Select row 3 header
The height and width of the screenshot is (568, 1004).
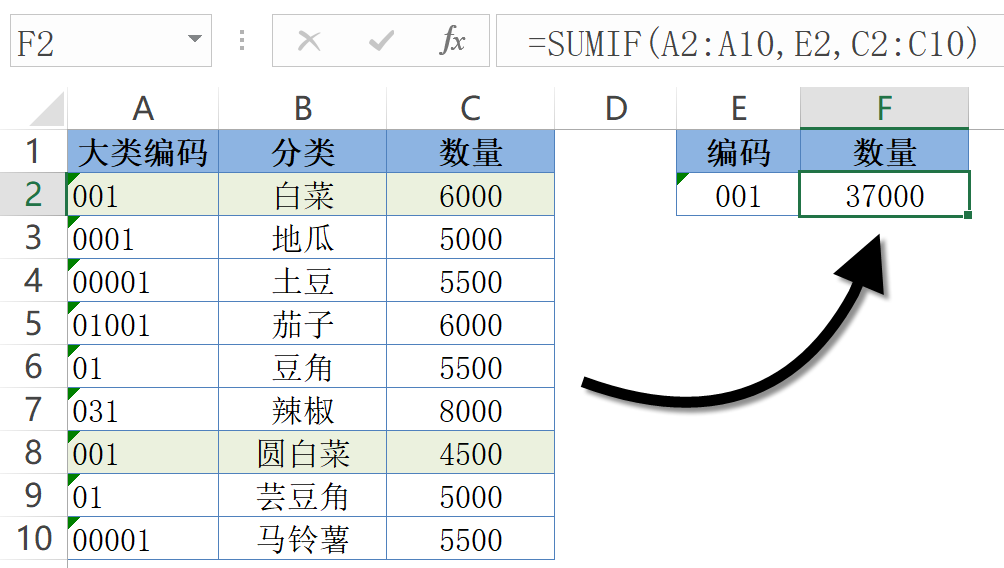[33, 238]
